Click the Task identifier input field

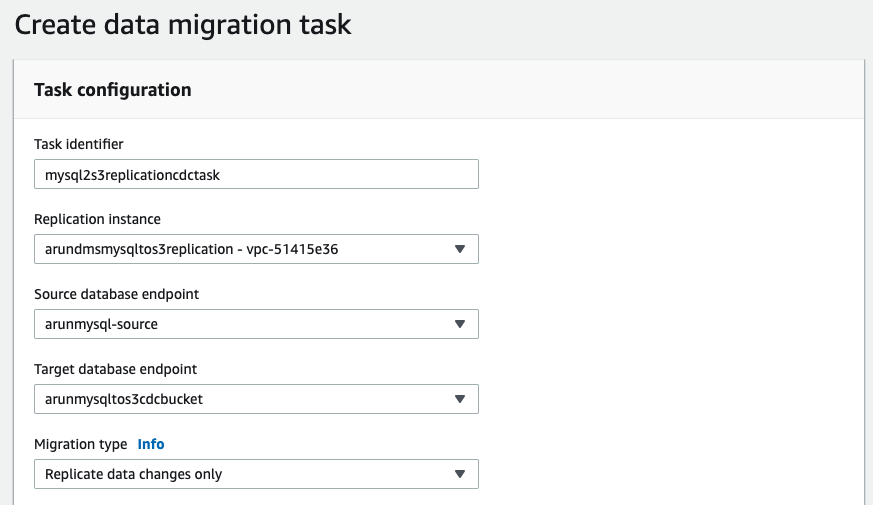[255, 174]
